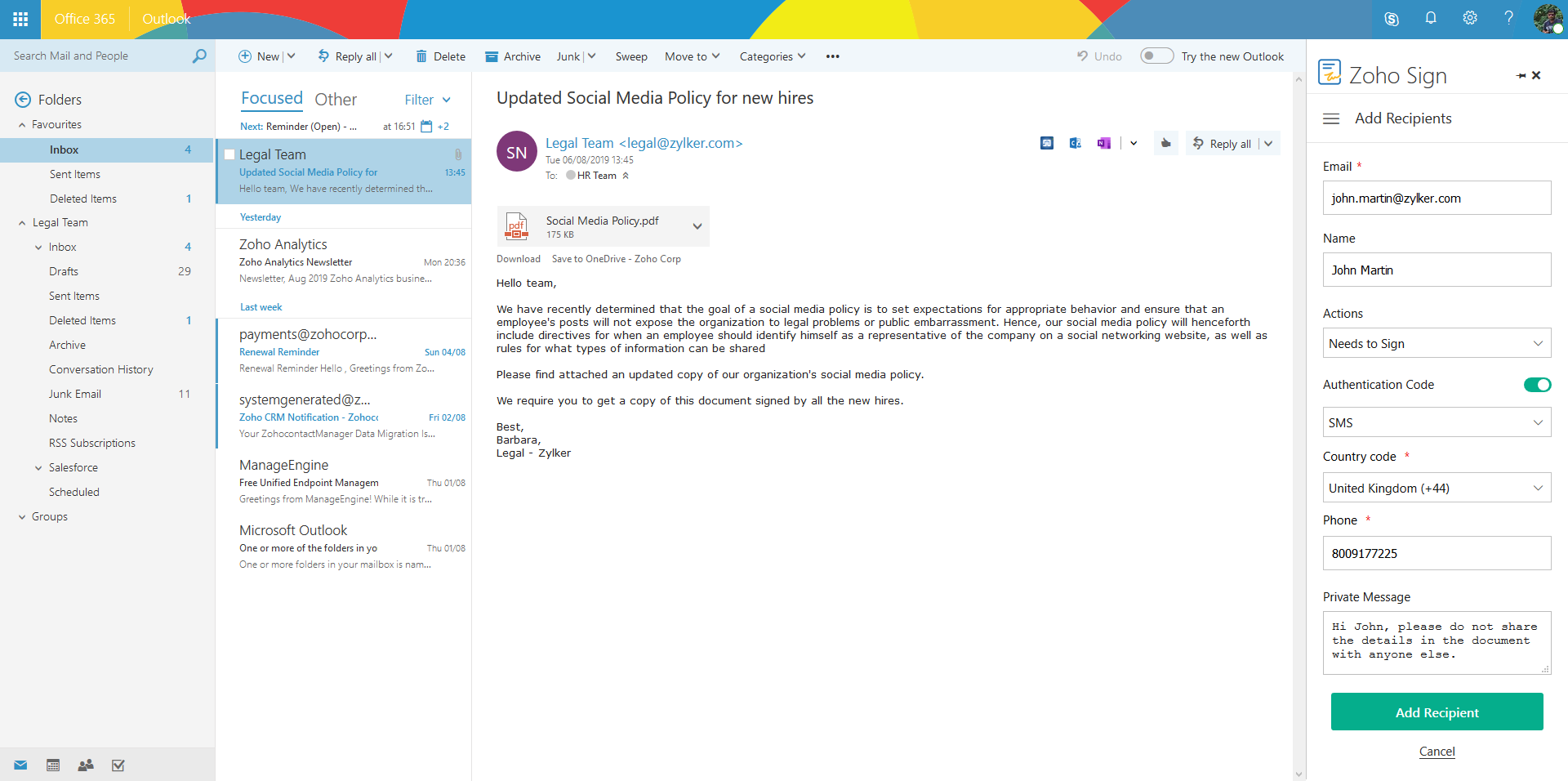
Task: Open the Filter dropdown in the message list
Action: (428, 100)
